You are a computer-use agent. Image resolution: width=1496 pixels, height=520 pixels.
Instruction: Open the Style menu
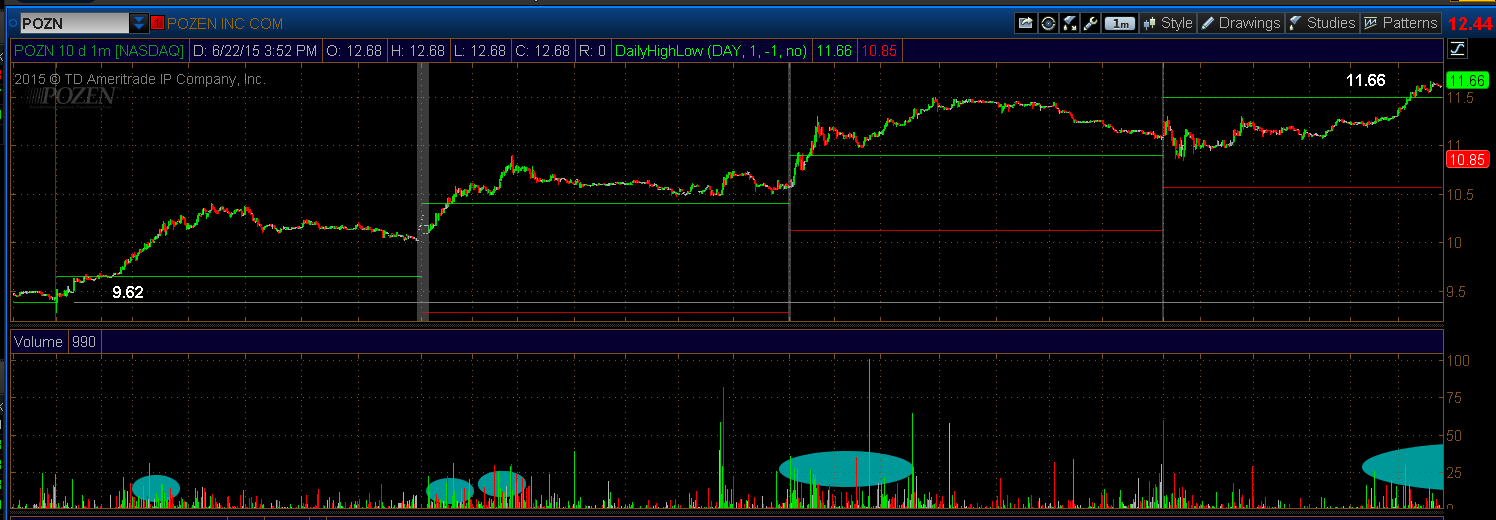click(1167, 23)
